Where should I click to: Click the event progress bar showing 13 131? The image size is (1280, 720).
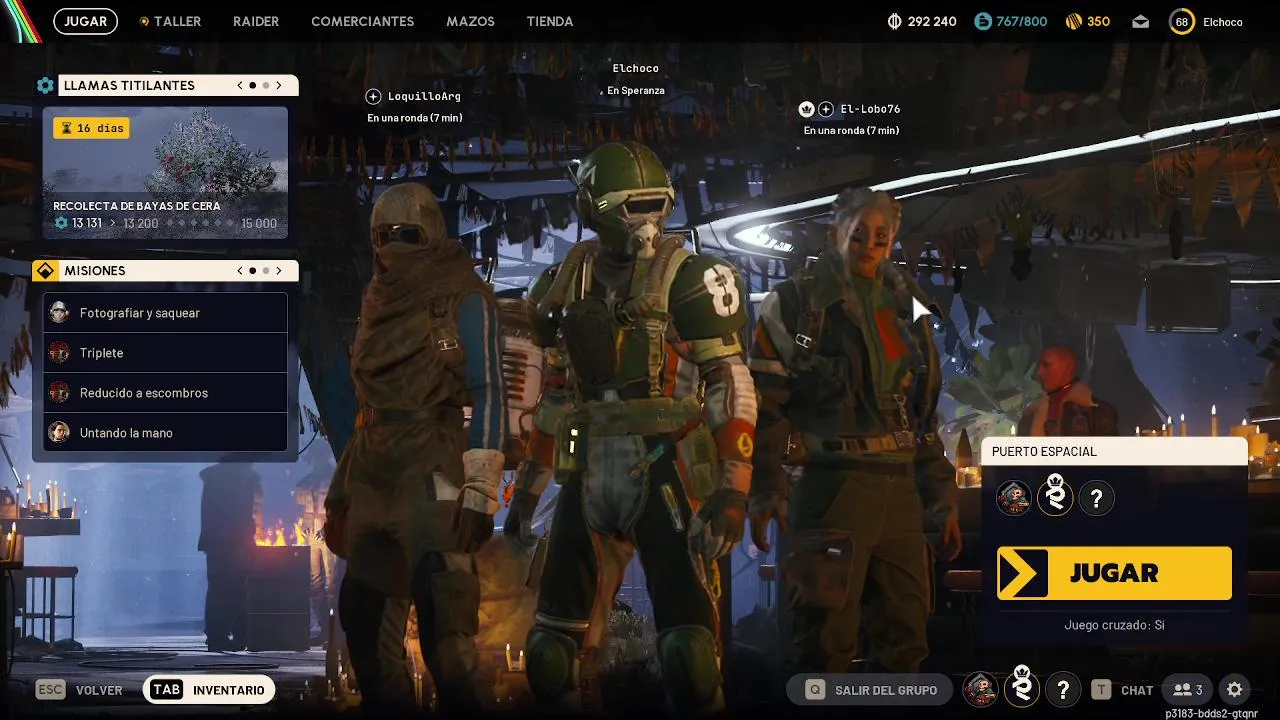[165, 223]
